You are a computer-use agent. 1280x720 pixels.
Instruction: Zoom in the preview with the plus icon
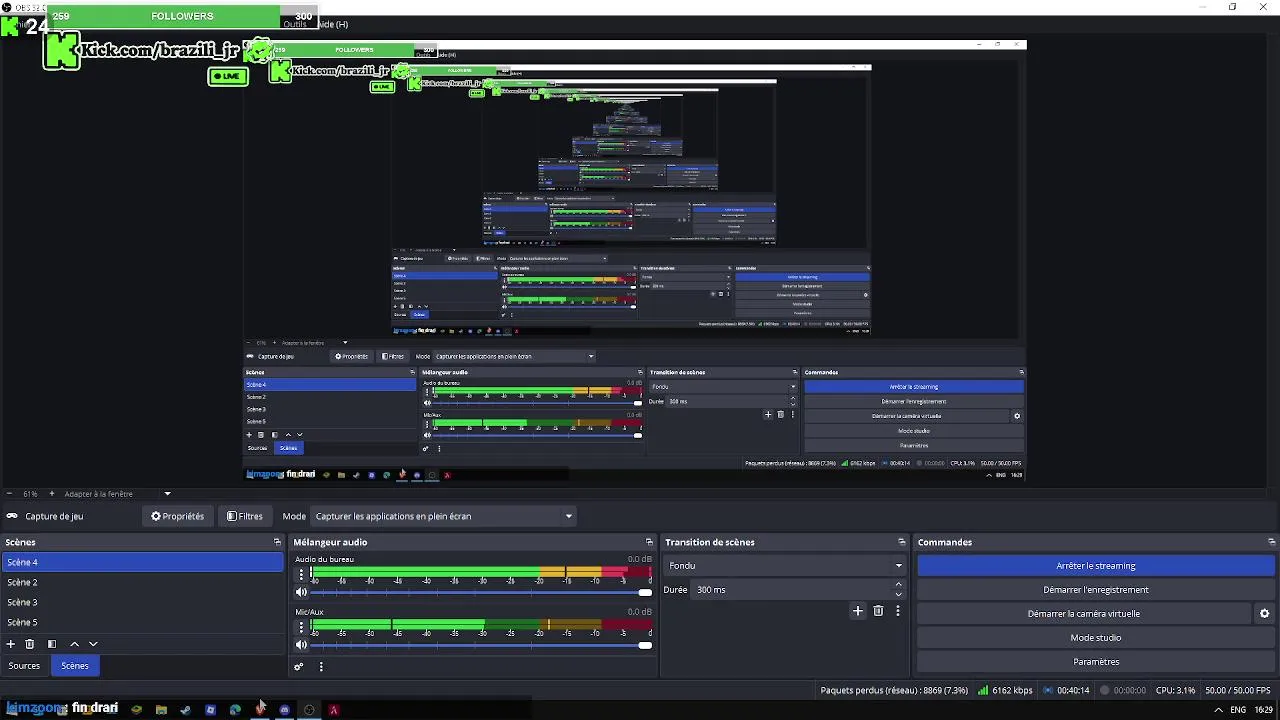[52, 494]
